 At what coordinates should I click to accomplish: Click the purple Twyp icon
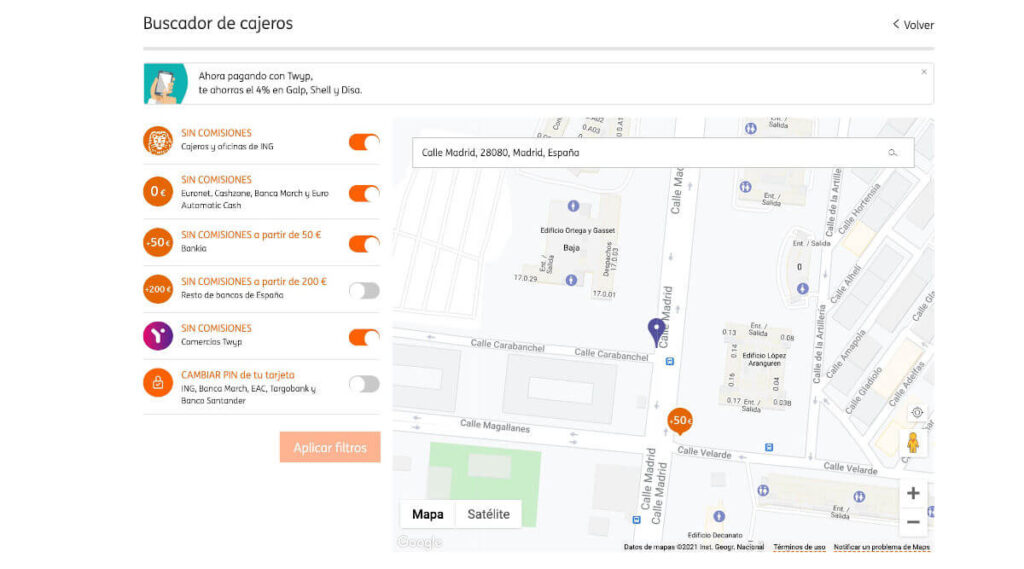[x=158, y=336]
